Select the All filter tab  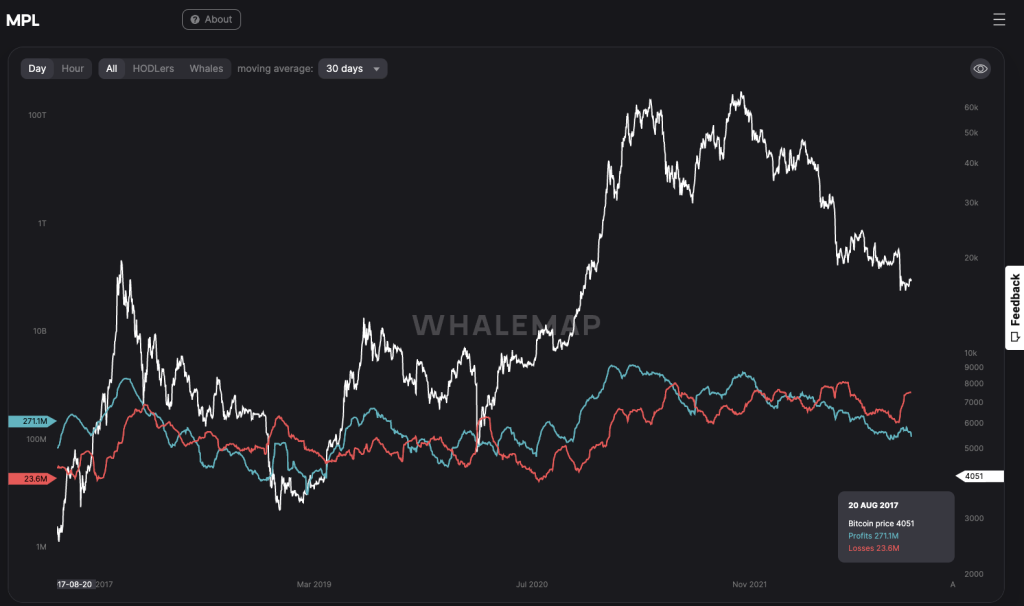112,69
